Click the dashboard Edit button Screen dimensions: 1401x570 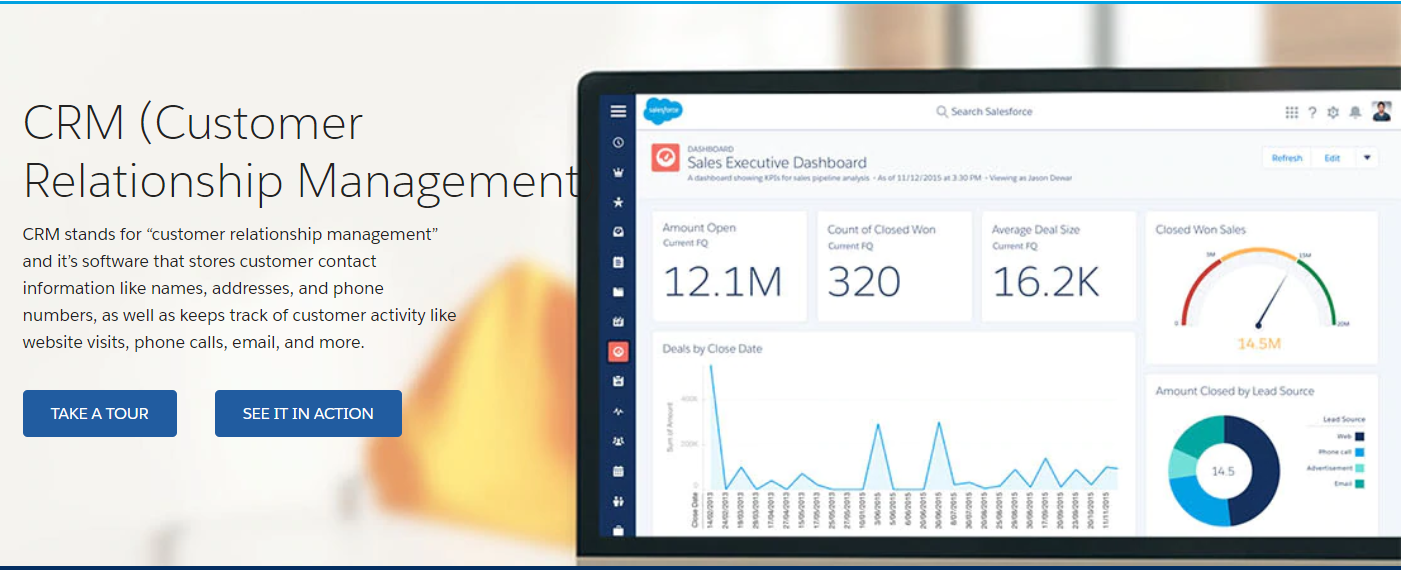(1332, 158)
